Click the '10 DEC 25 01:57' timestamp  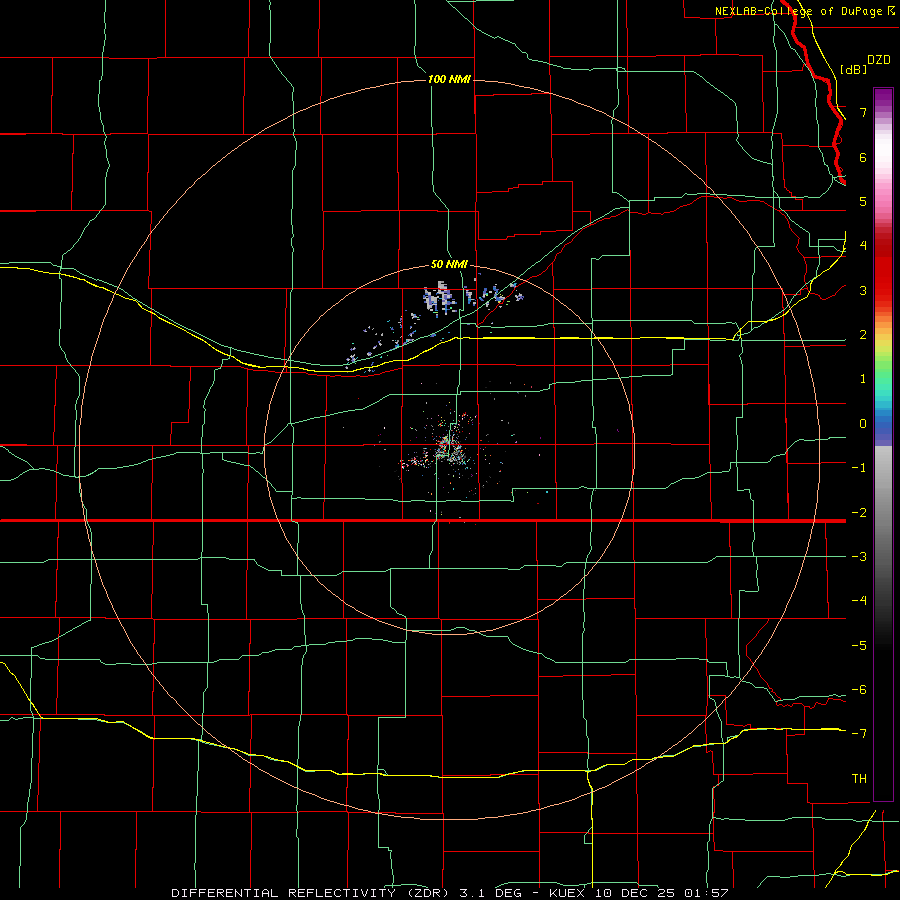tap(661, 893)
